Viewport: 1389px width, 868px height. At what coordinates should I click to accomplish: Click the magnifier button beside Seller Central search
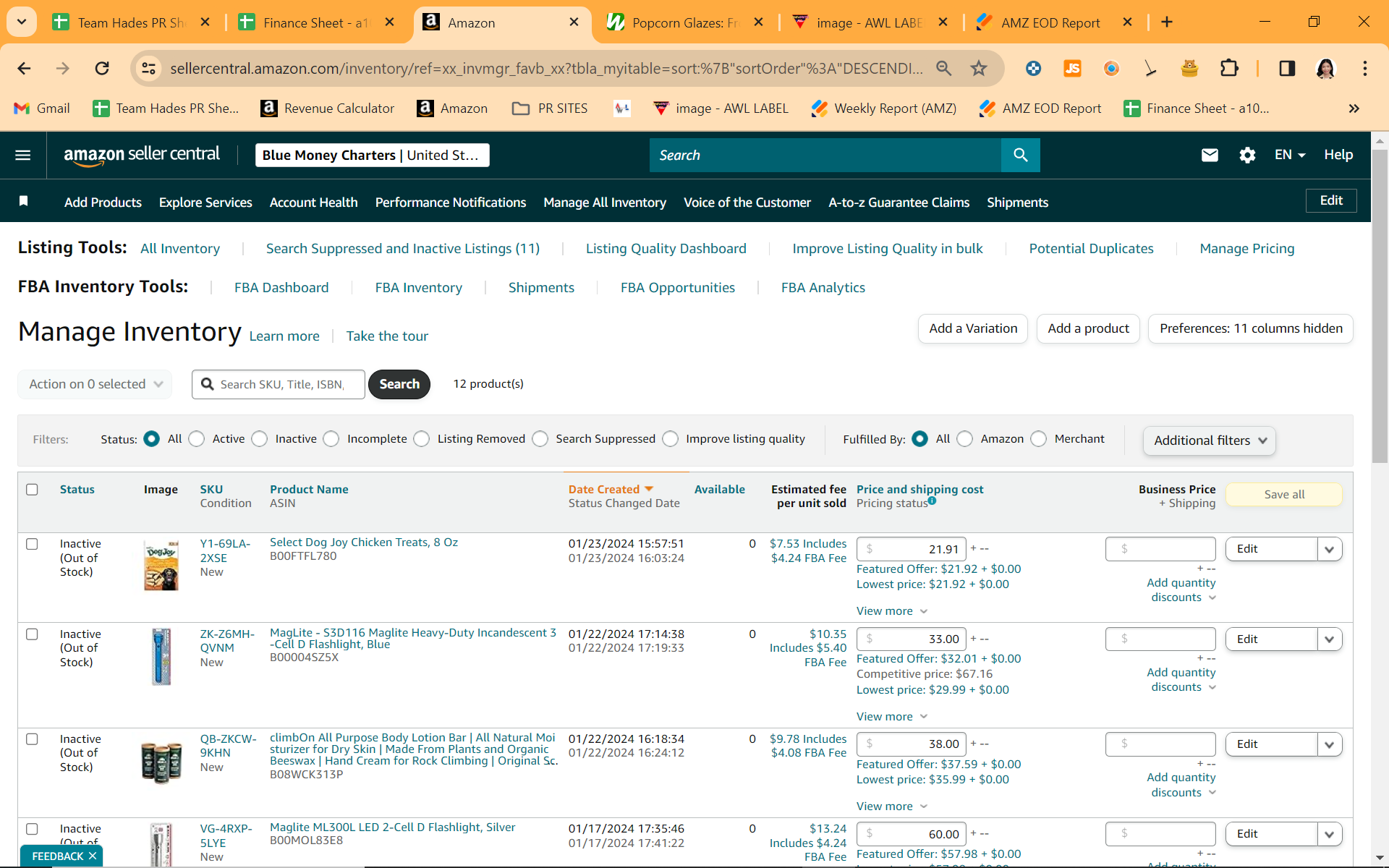(x=1020, y=155)
